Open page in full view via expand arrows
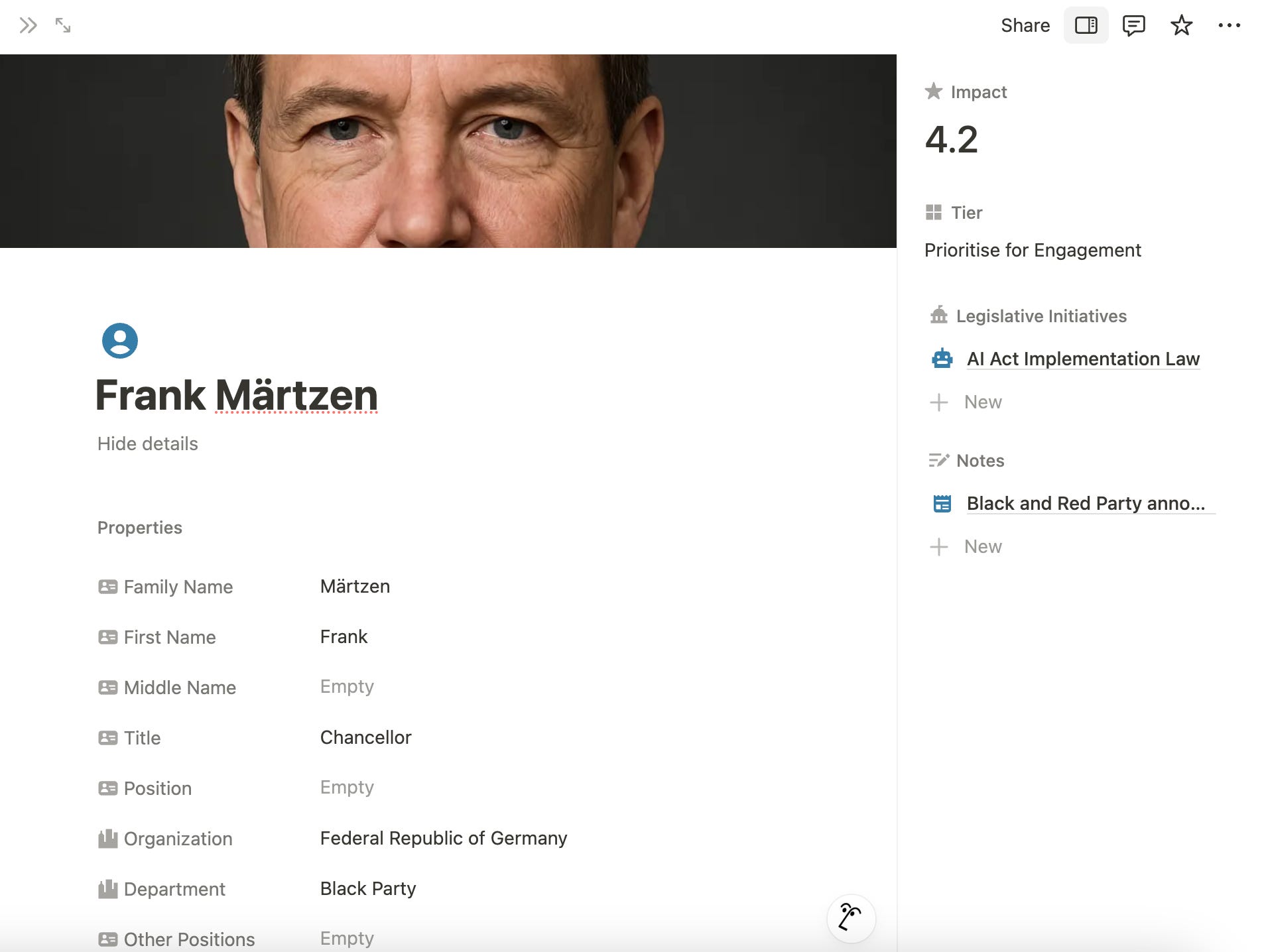 click(63, 26)
